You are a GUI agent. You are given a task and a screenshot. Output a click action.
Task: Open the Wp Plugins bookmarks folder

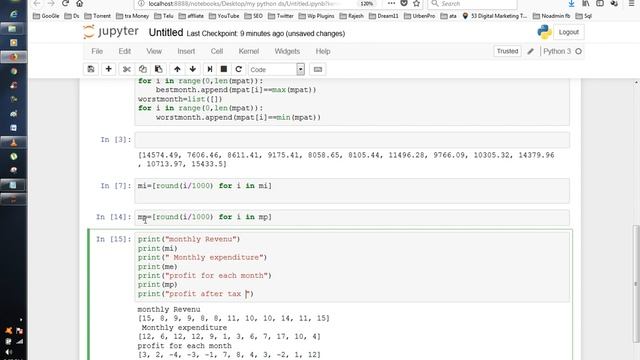[x=316, y=16]
